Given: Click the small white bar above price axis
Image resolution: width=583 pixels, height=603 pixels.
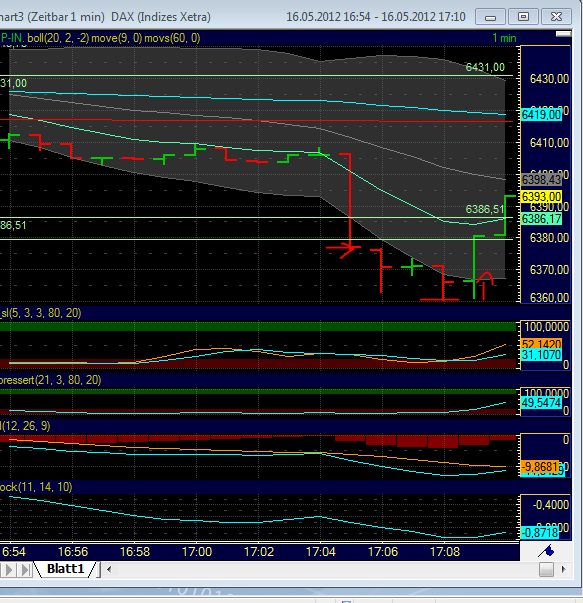Looking at the screenshot, I should pos(563,35).
